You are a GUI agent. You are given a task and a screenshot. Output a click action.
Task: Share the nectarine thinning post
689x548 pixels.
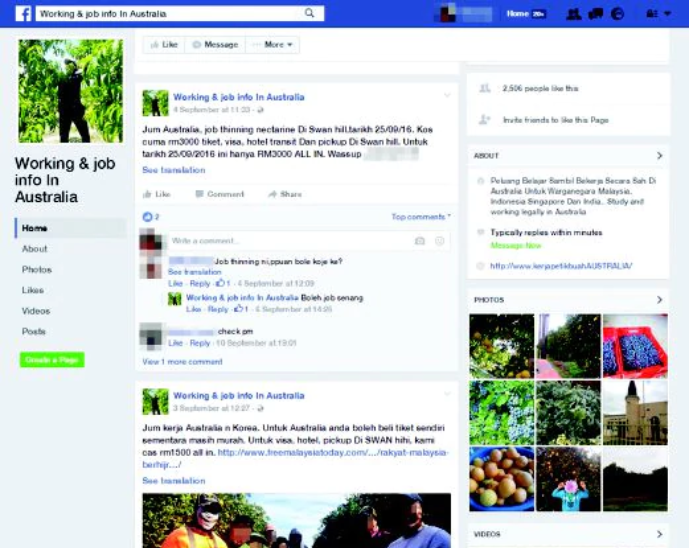point(285,194)
